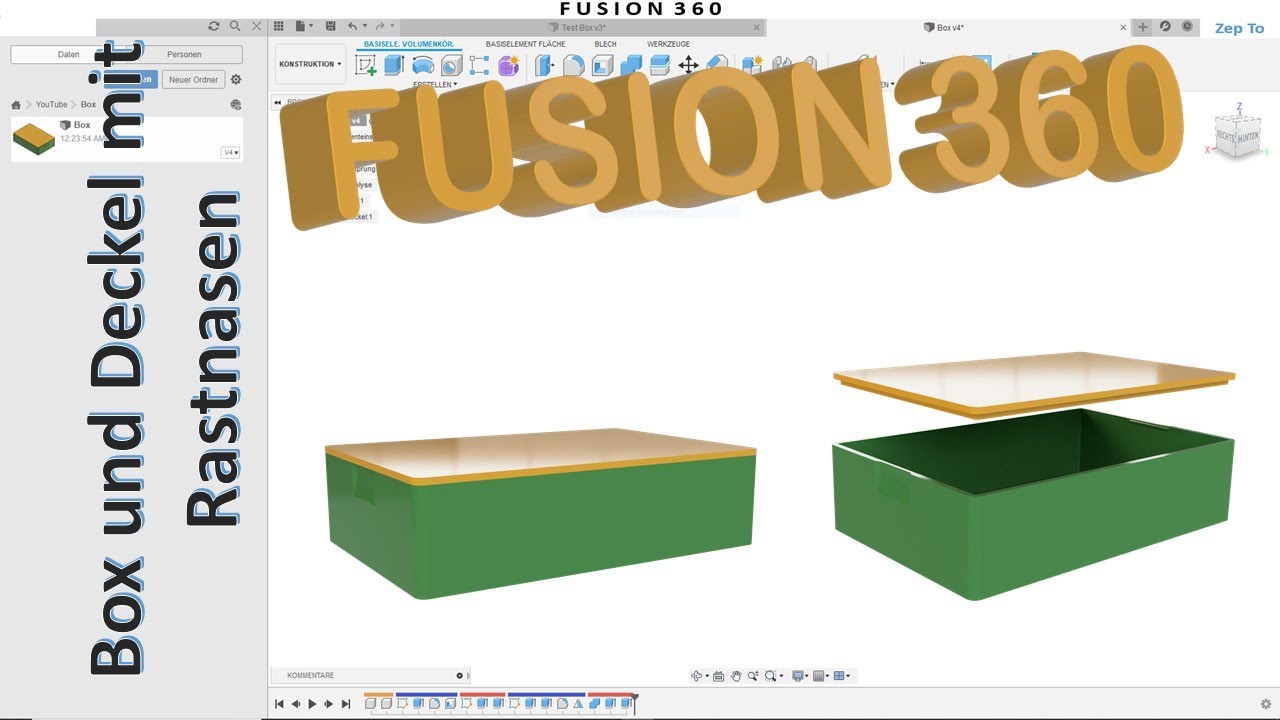Open the Box design thumbnail
This screenshot has height=720, width=1280.
[x=34, y=141]
